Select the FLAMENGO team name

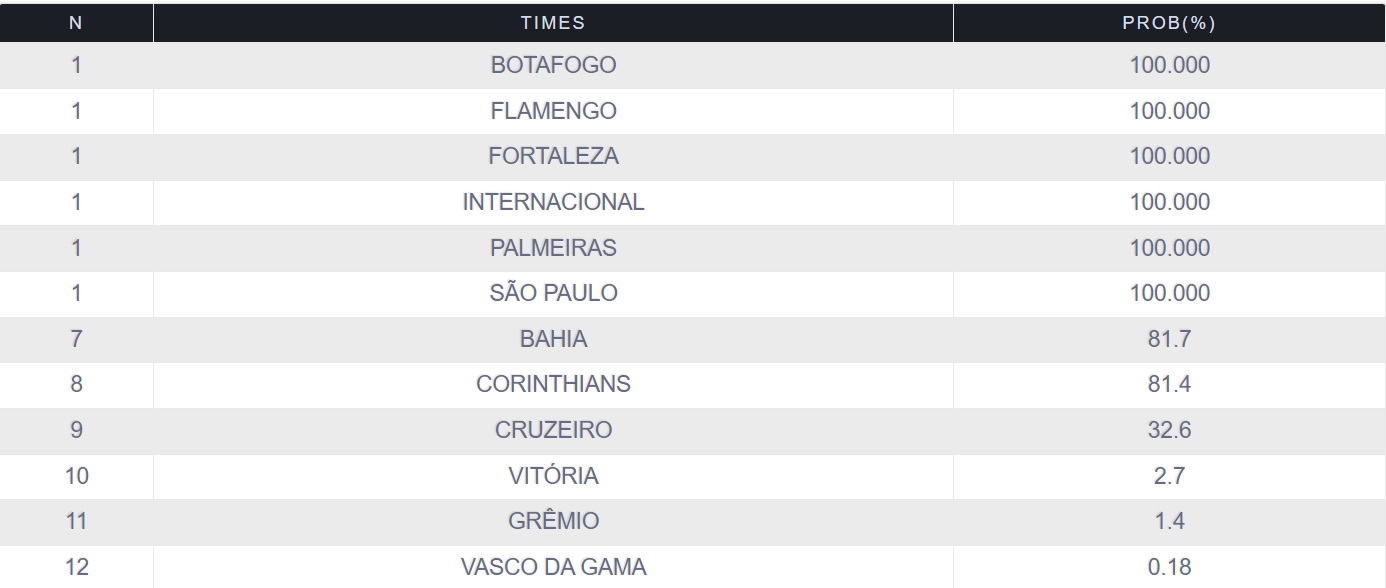[553, 111]
